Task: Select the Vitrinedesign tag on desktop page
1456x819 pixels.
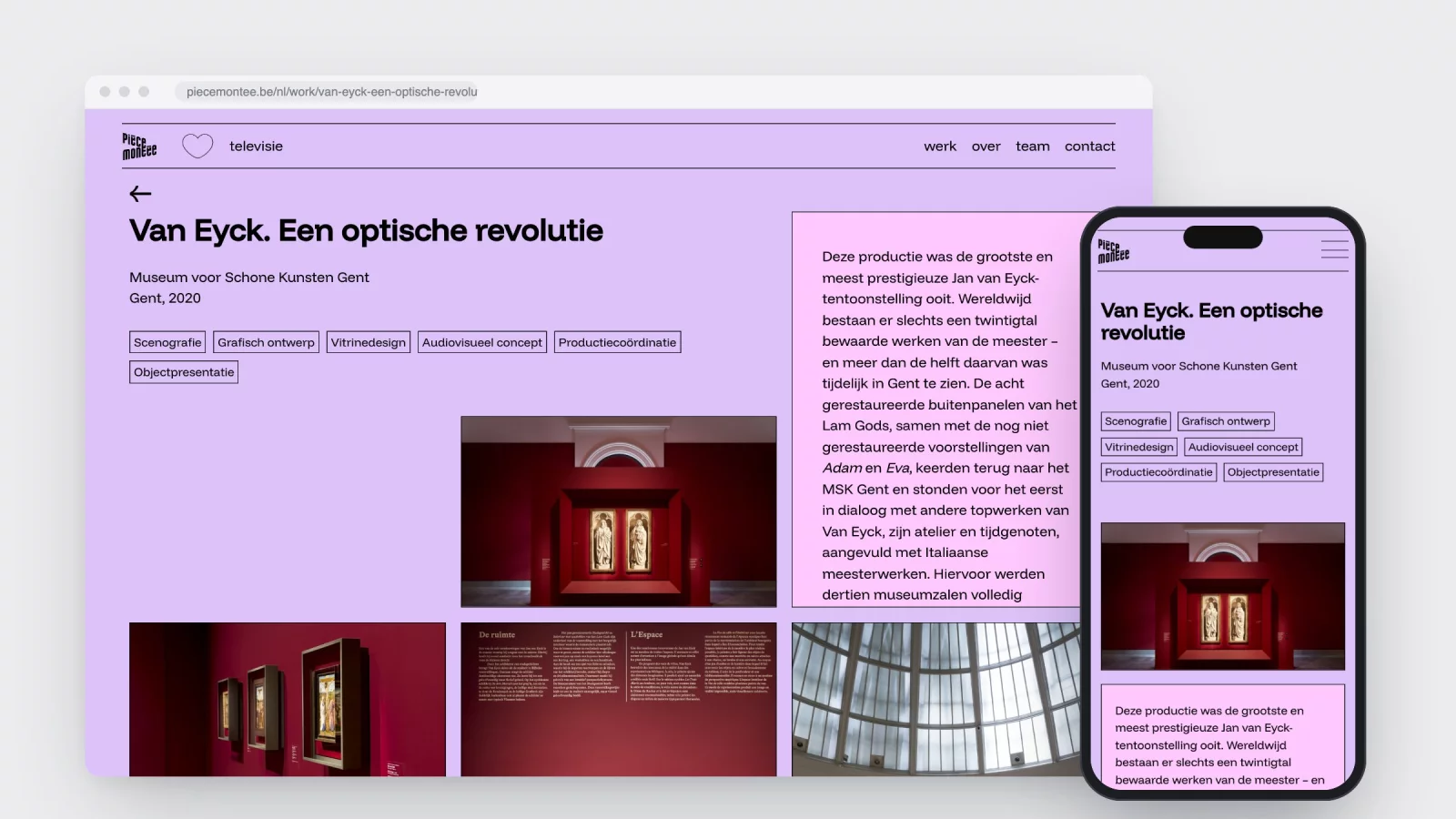Action: pos(369,342)
